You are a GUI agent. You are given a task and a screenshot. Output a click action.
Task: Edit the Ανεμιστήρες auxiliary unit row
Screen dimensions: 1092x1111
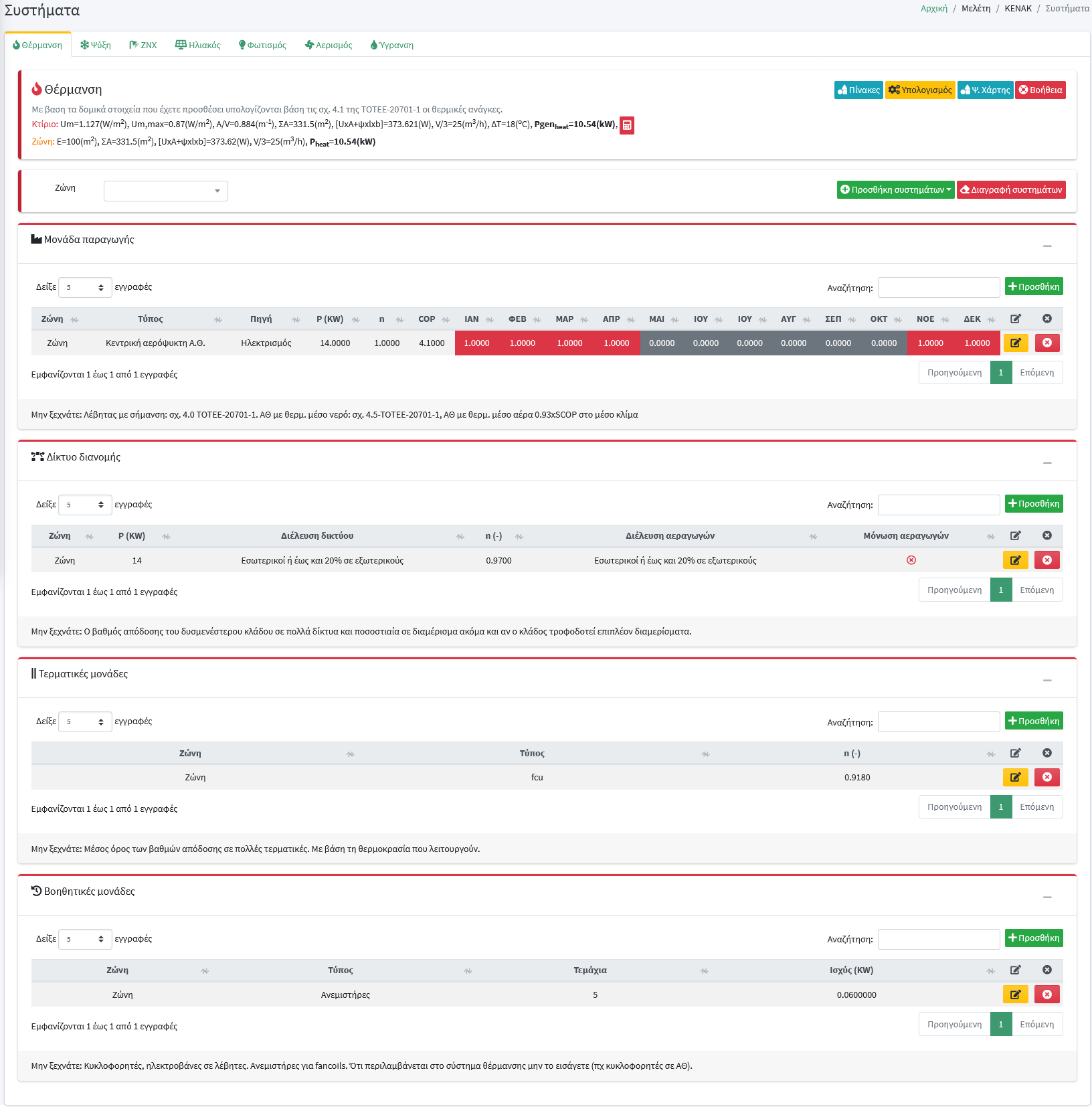tap(1015, 995)
